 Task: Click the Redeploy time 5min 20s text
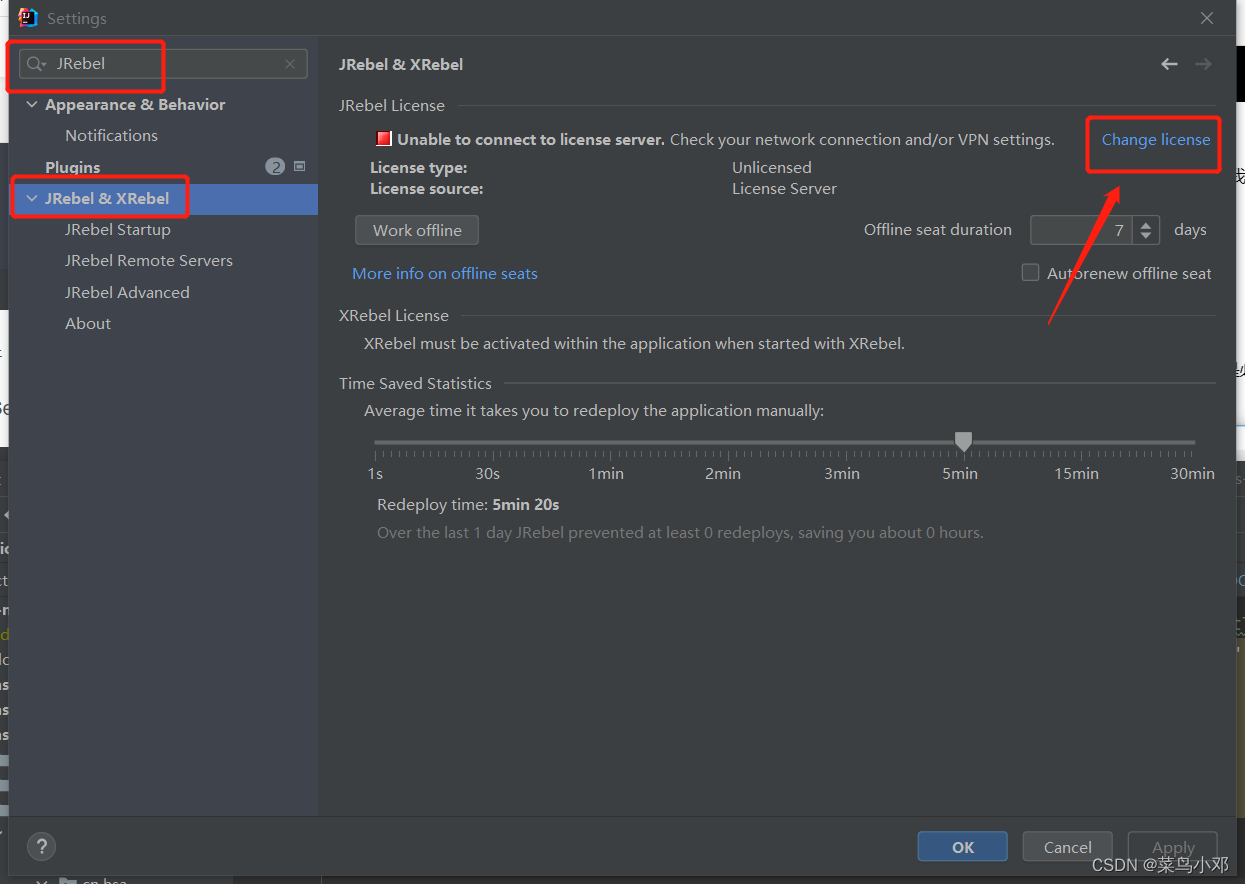pos(468,504)
